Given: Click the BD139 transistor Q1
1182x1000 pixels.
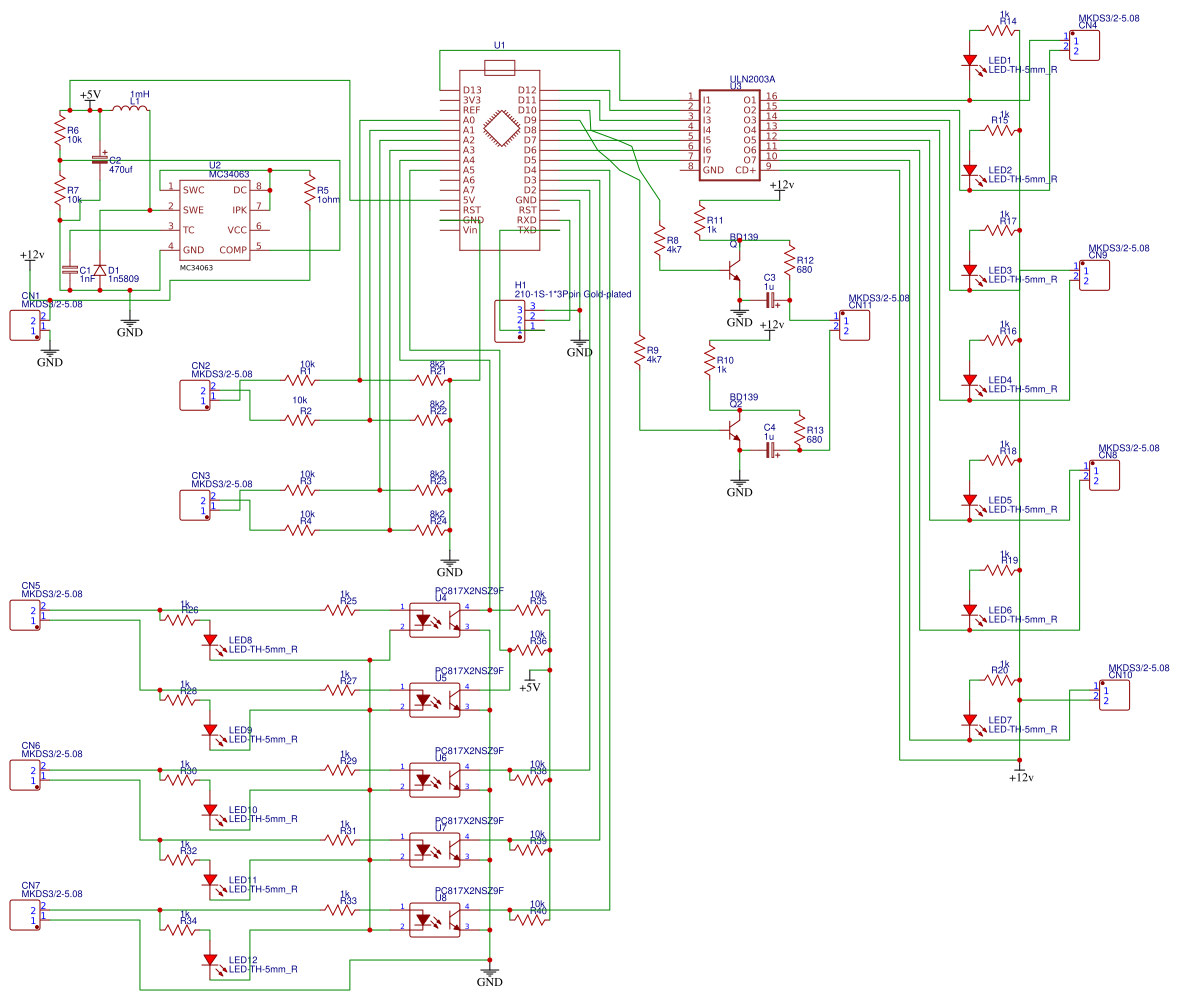Looking at the screenshot, I should click(x=734, y=270).
